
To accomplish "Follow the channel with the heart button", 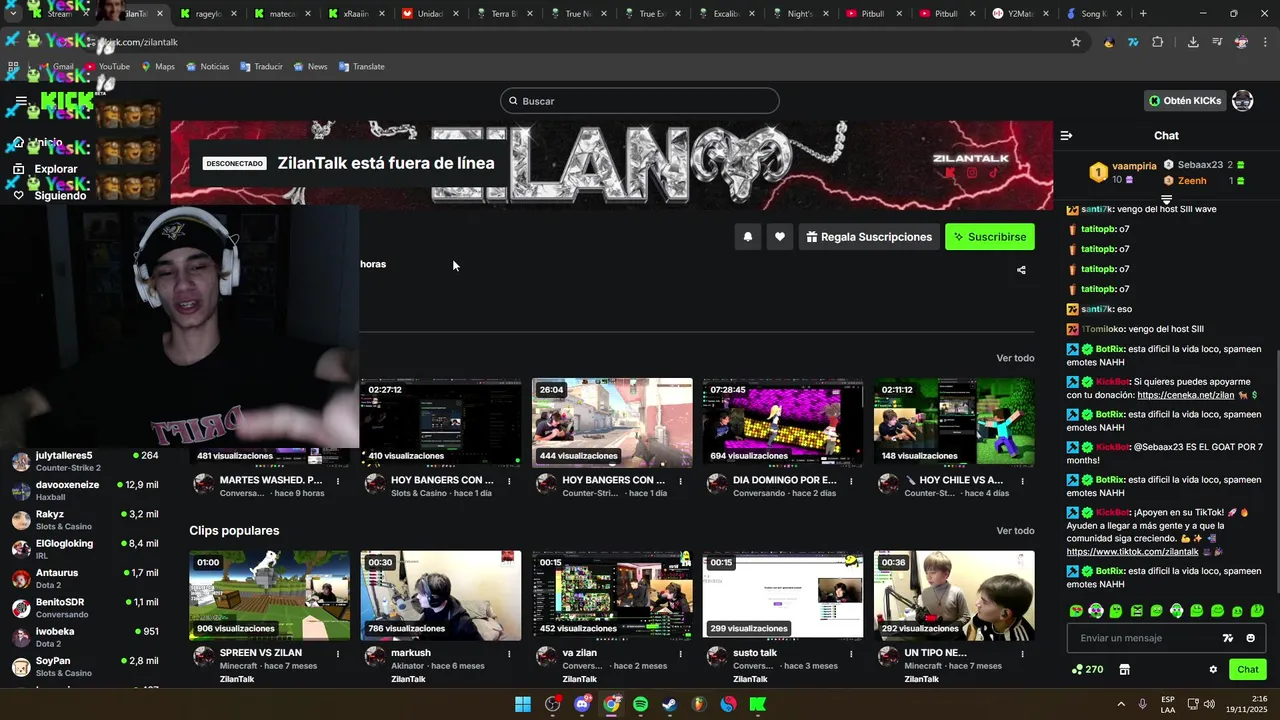I will pos(780,237).
